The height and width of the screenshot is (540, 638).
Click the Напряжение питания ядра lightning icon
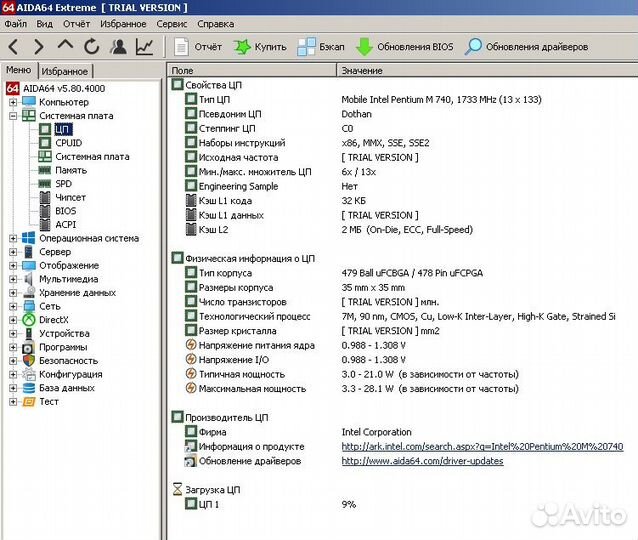click(x=191, y=345)
